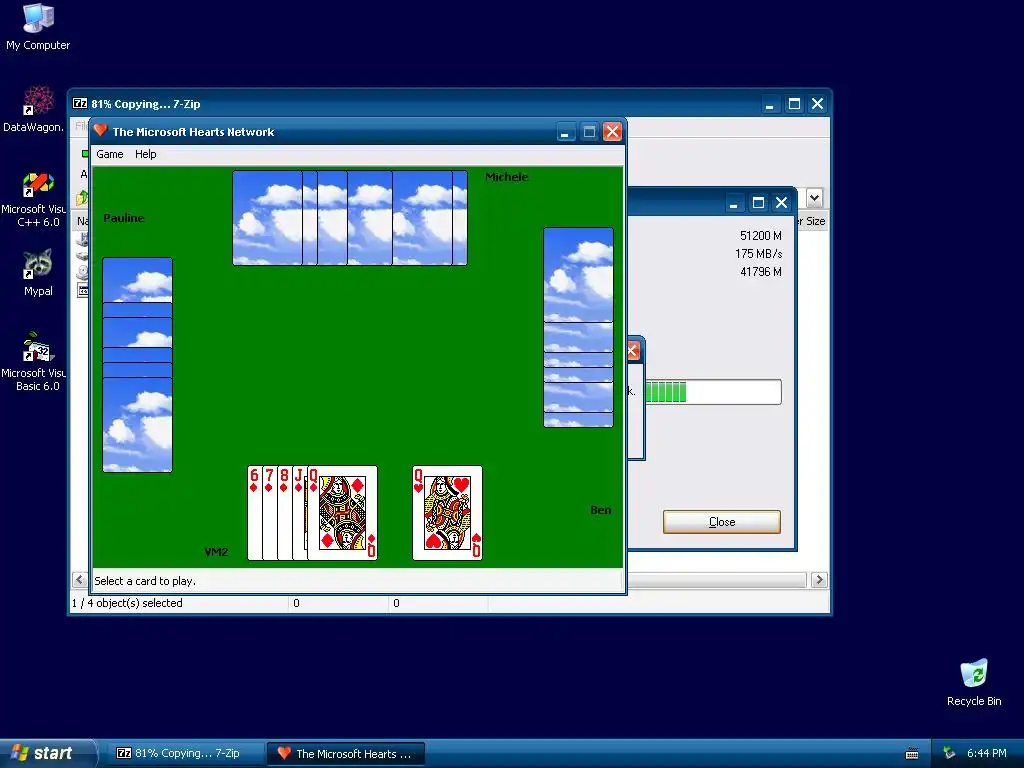This screenshot has height=768, width=1024.
Task: Select Microsoft Hearts taskbar button
Action: (x=347, y=753)
